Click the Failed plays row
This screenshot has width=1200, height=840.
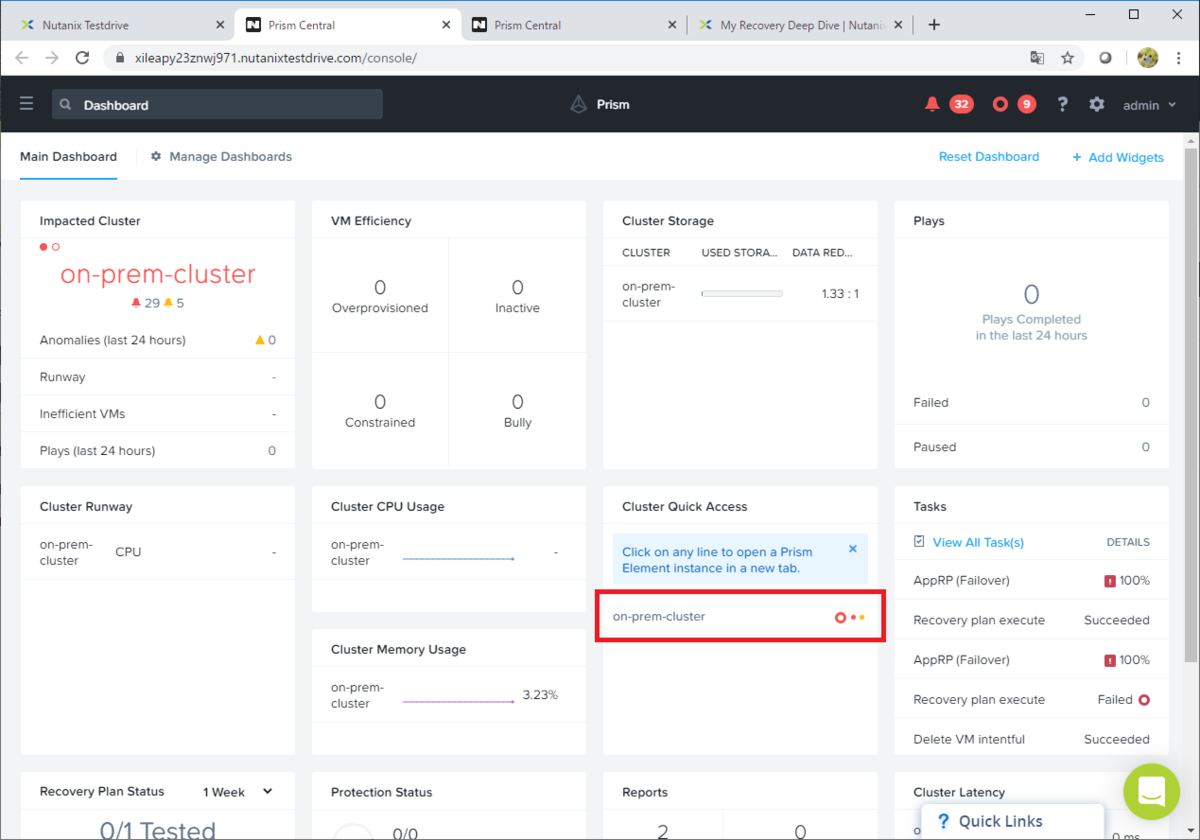point(1031,402)
